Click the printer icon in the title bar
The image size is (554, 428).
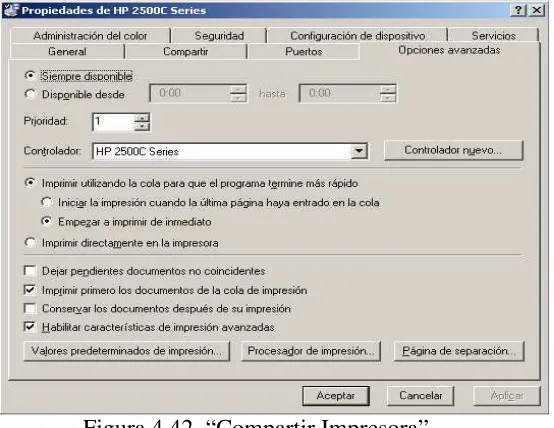tap(11, 10)
